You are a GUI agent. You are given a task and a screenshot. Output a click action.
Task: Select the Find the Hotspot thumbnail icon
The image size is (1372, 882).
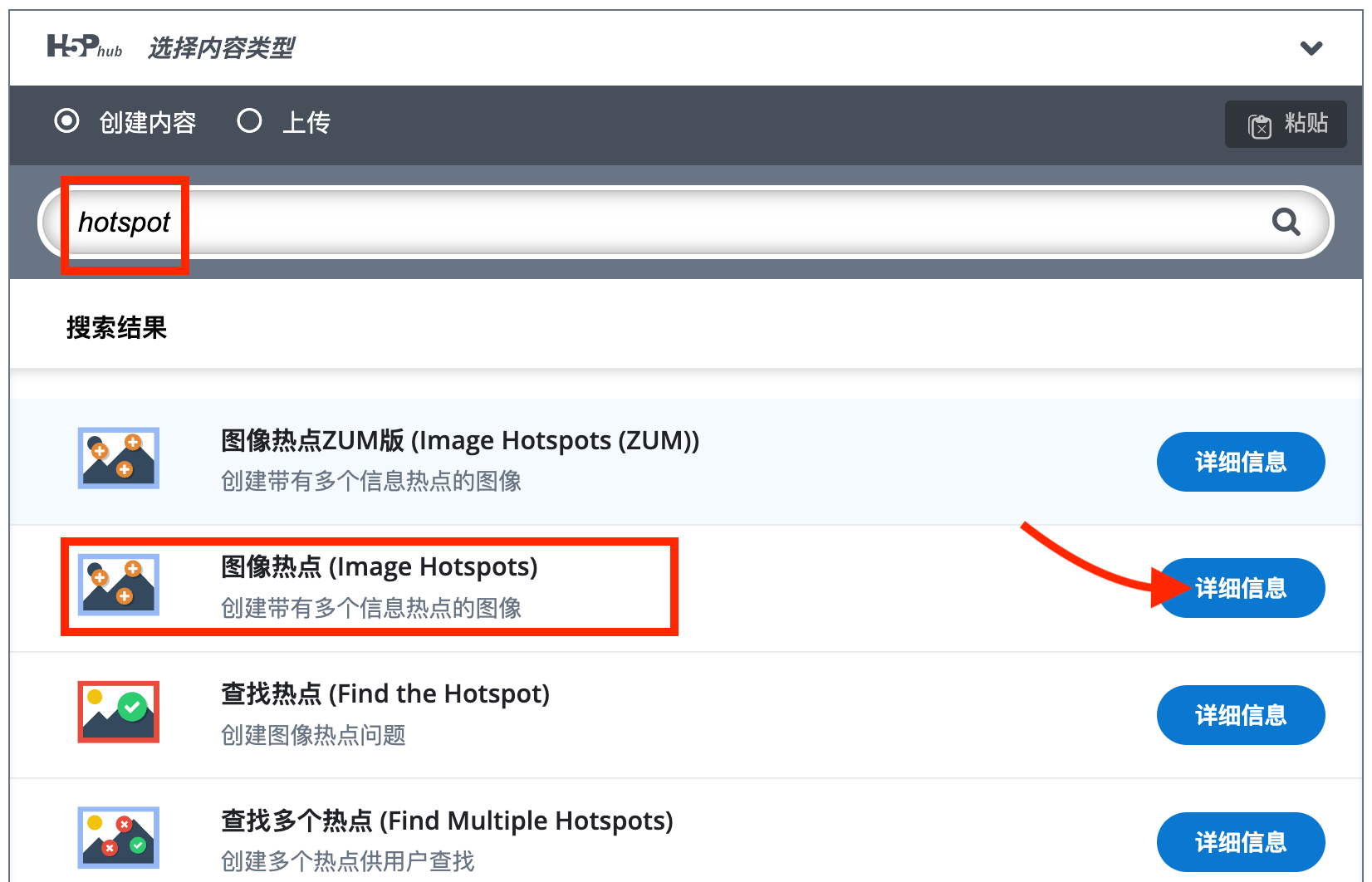pyautogui.click(x=117, y=711)
